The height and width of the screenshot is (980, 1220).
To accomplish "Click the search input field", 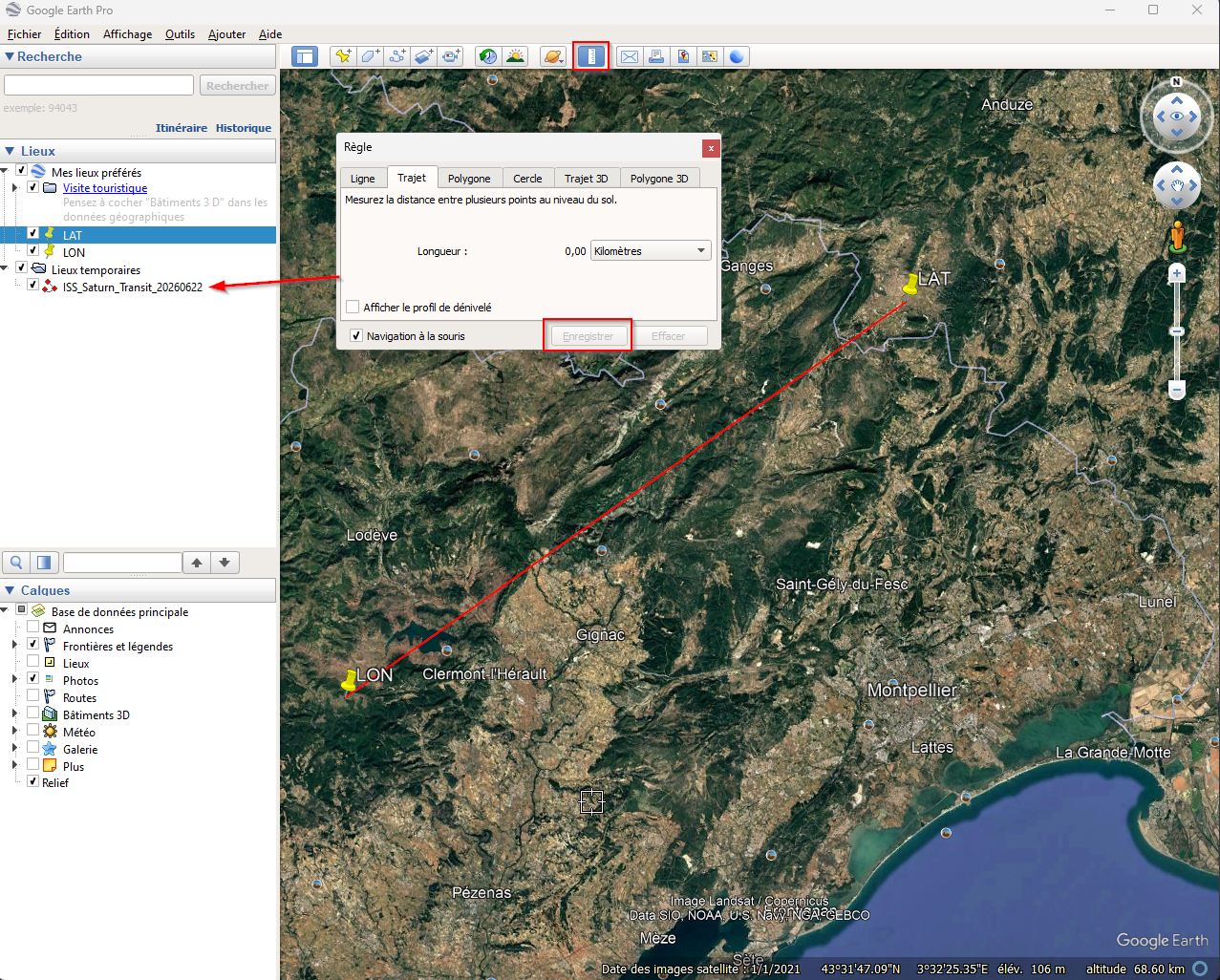I will 99,86.
